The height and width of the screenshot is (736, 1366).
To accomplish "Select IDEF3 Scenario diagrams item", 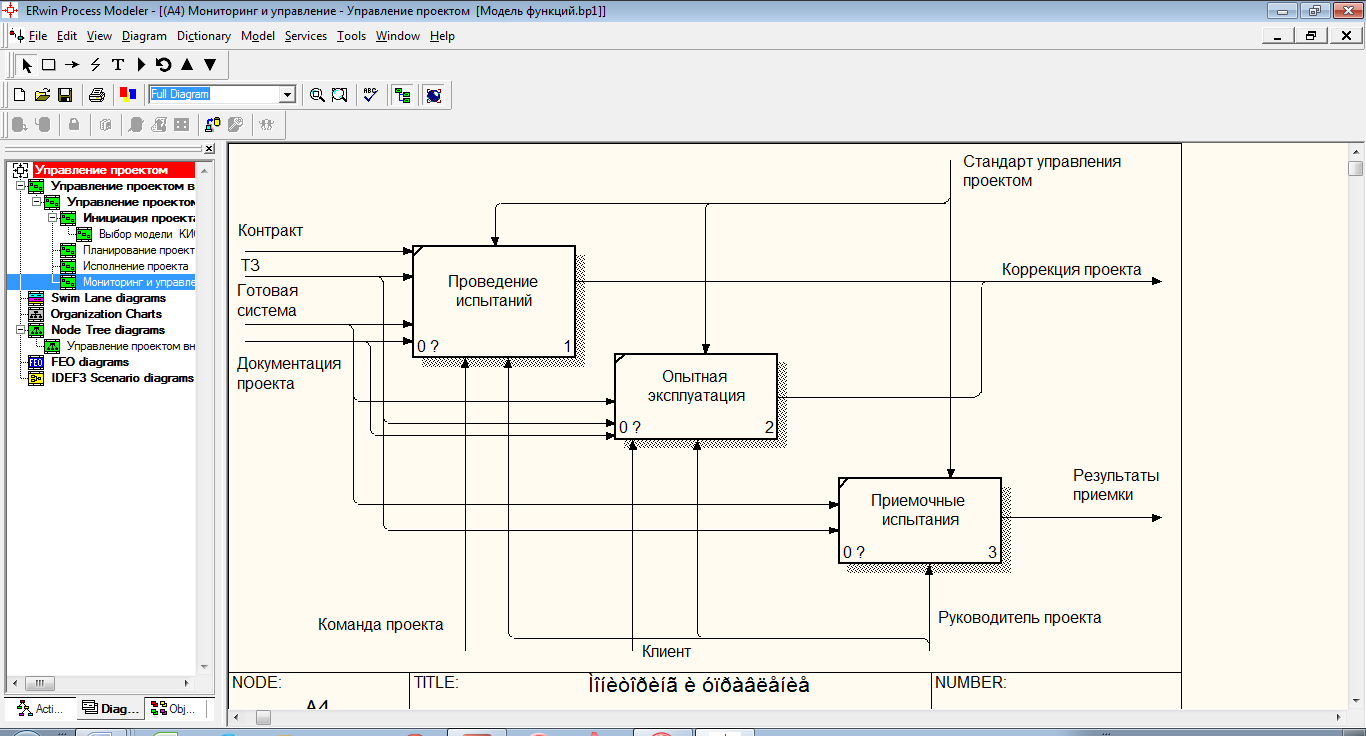I will coord(122,378).
